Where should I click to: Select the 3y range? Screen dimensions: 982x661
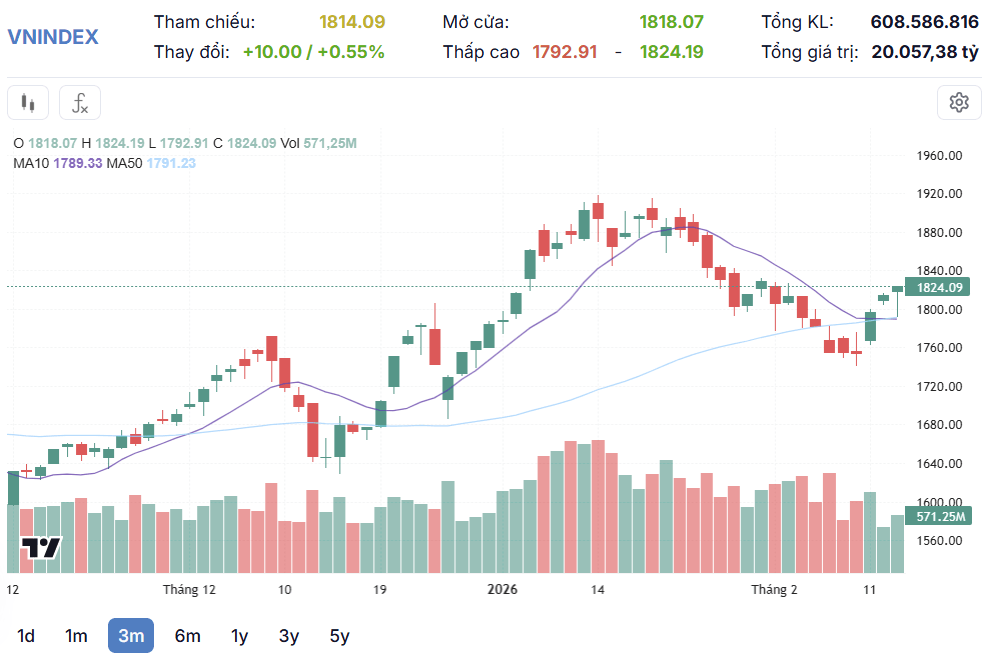[x=289, y=636]
